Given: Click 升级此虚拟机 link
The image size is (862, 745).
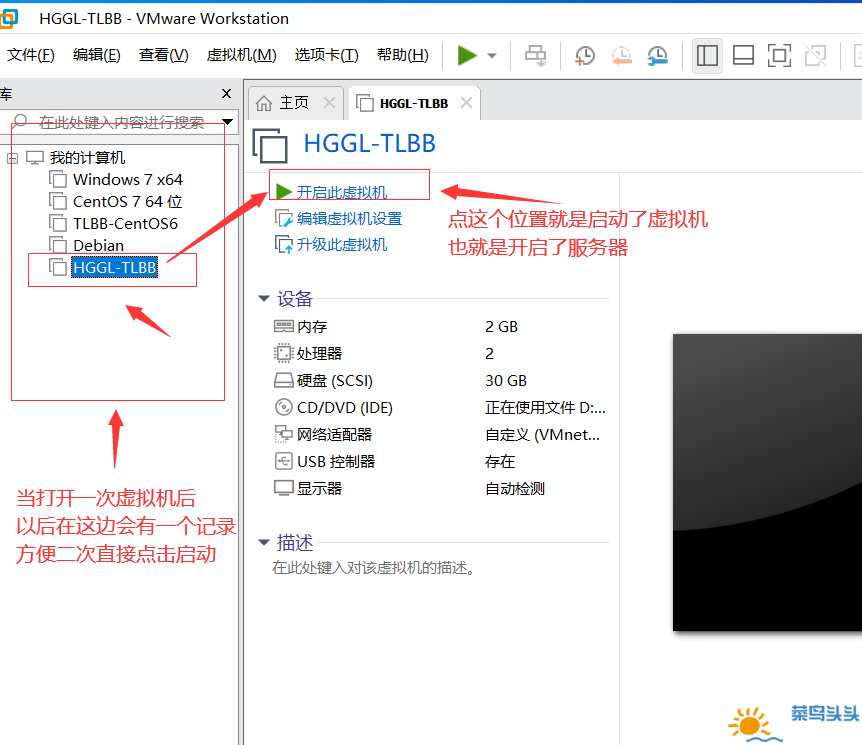Looking at the screenshot, I should [x=341, y=244].
